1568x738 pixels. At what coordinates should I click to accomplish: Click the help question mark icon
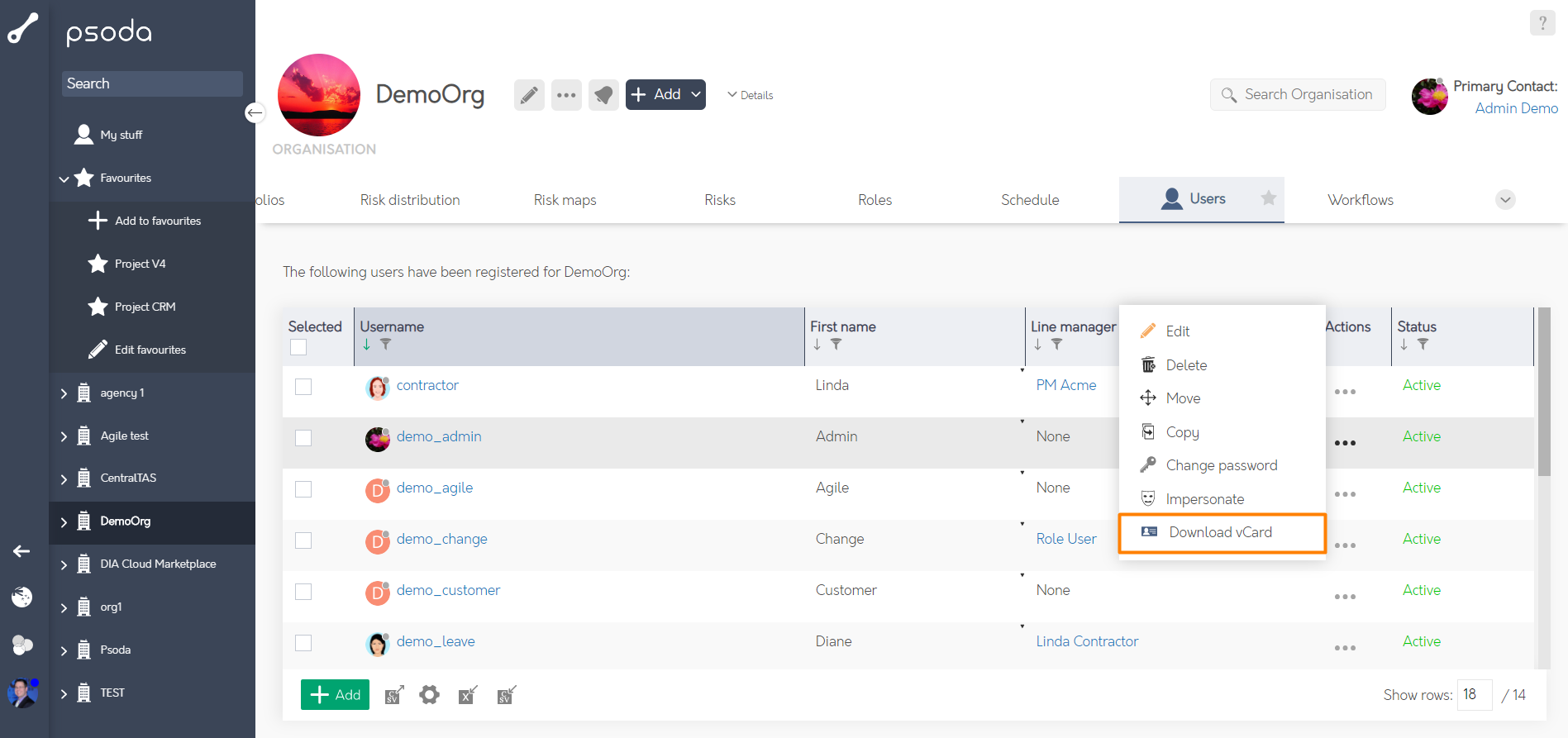click(x=1542, y=23)
